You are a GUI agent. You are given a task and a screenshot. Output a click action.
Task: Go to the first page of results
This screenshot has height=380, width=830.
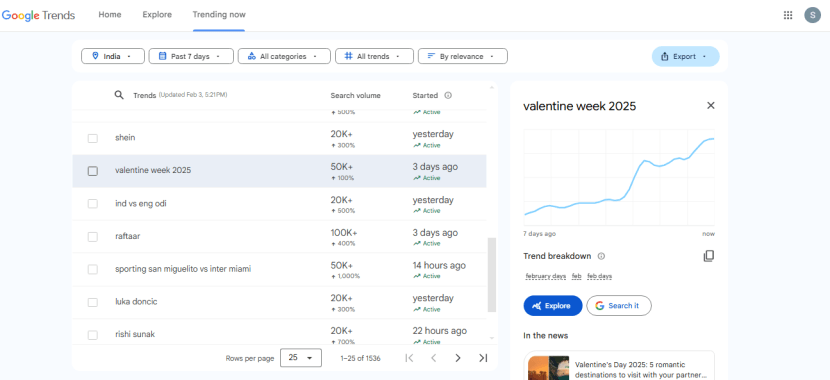[x=409, y=358]
